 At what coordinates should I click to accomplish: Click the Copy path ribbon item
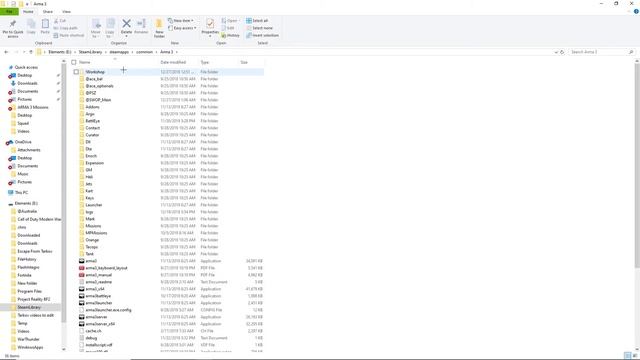65,28
